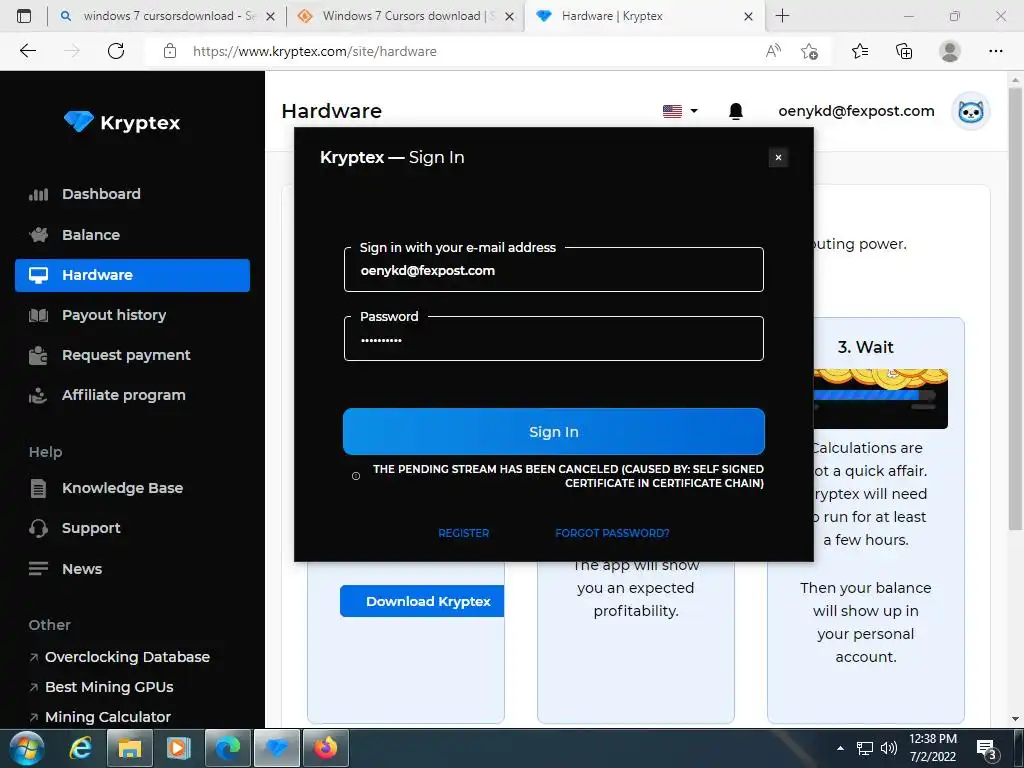Open browser profile icon

click(x=950, y=51)
